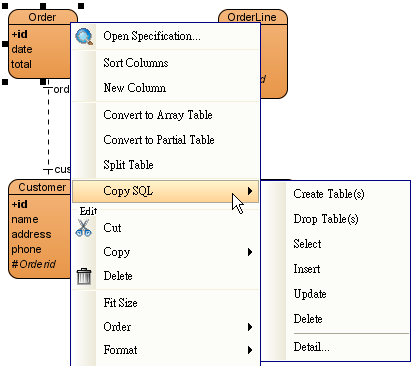Screen dimensions: 415x366
Task: Expand the Format submenu arrow
Action: 250,350
